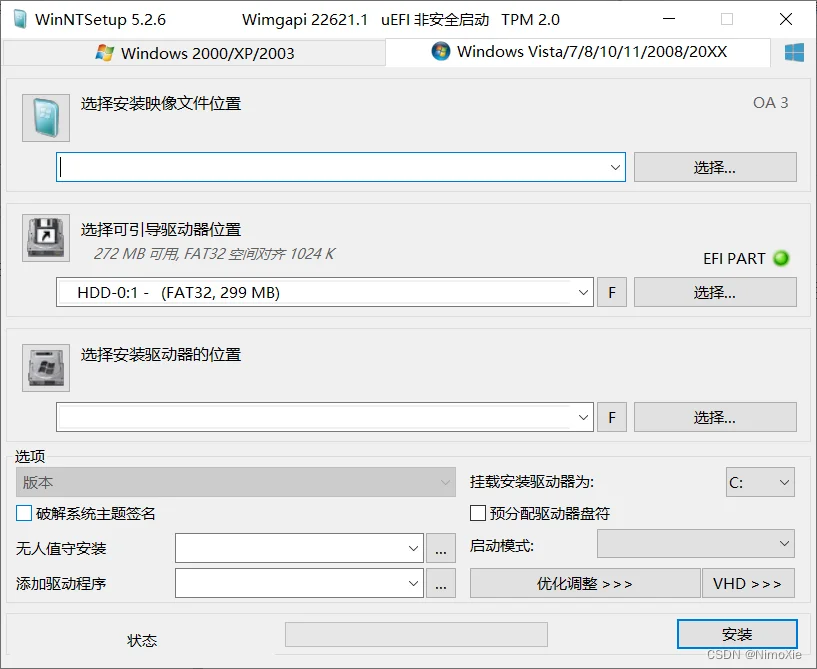
Task: Click the green EFI PART status light
Action: coord(781,258)
